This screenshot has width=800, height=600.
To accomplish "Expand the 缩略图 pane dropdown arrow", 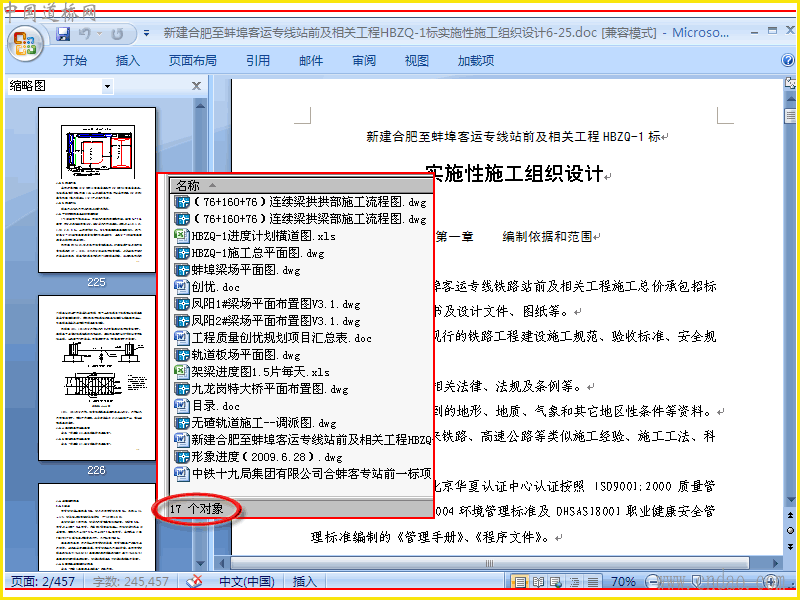I will [107, 86].
